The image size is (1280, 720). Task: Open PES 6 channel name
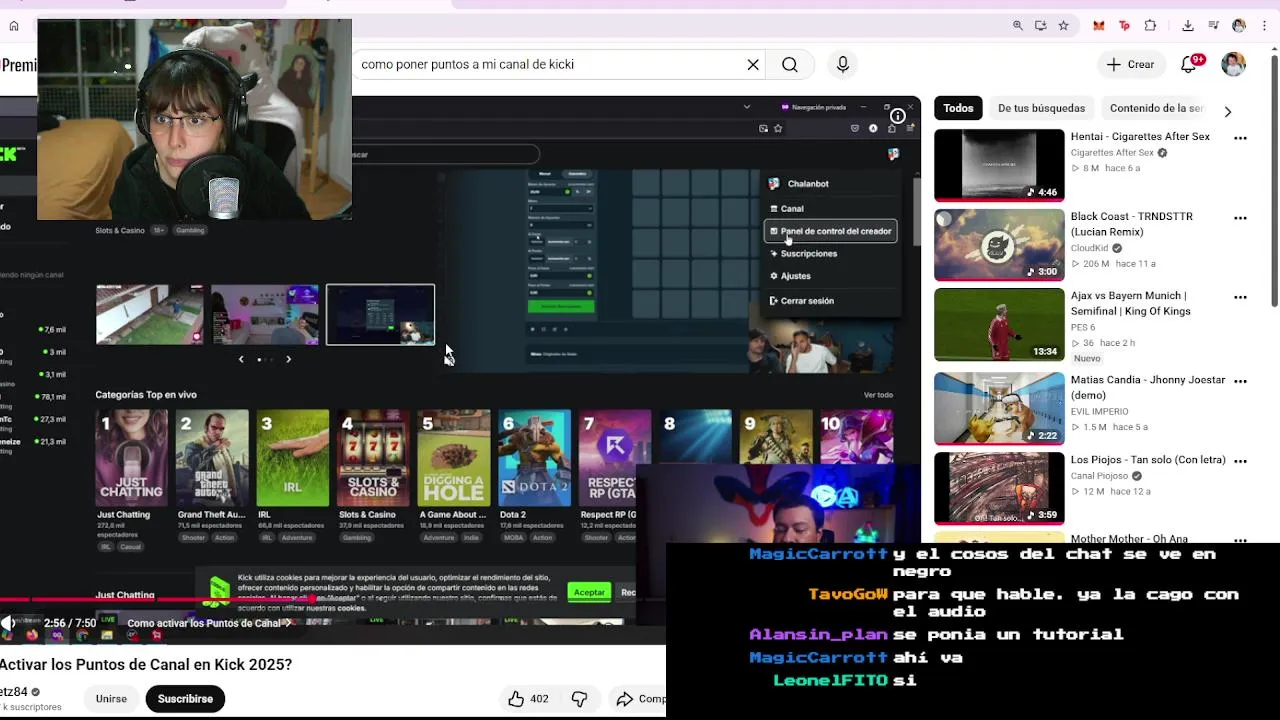pos(1083,327)
